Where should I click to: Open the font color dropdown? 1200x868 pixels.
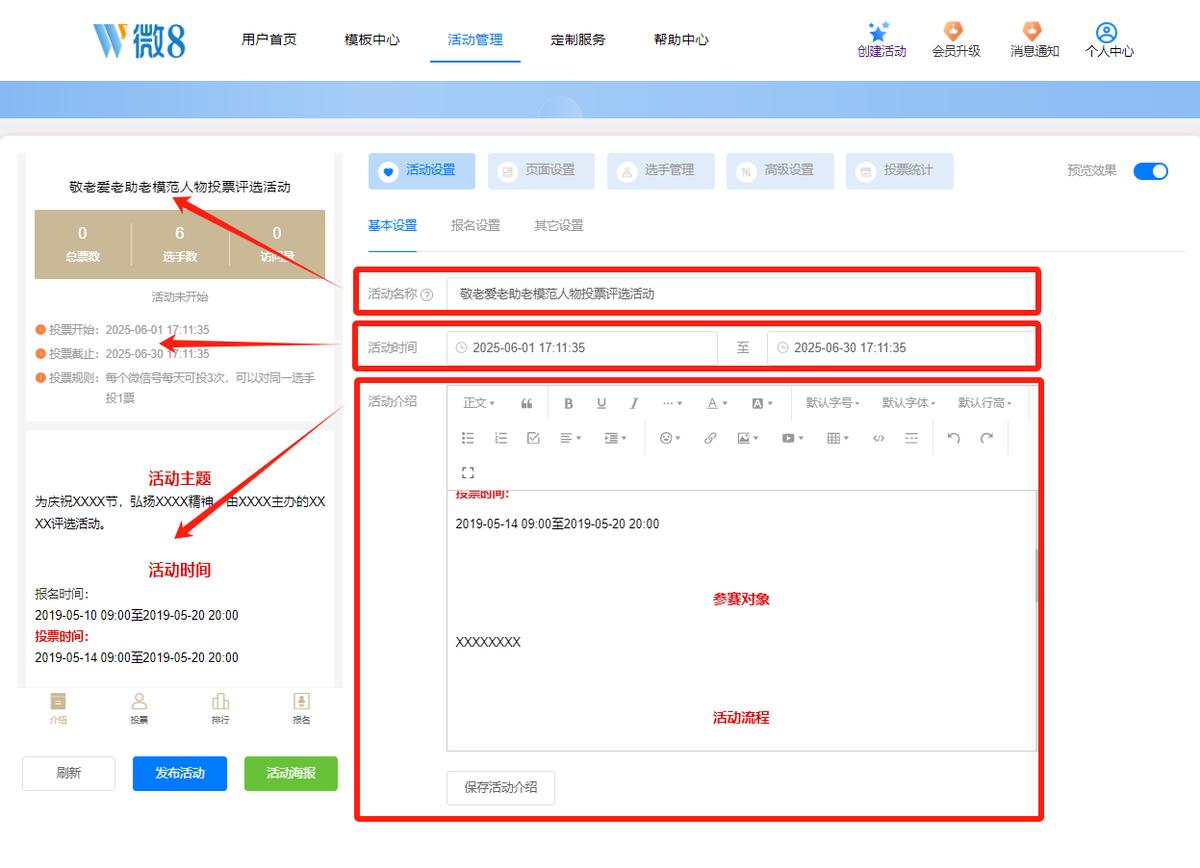pyautogui.click(x=717, y=403)
